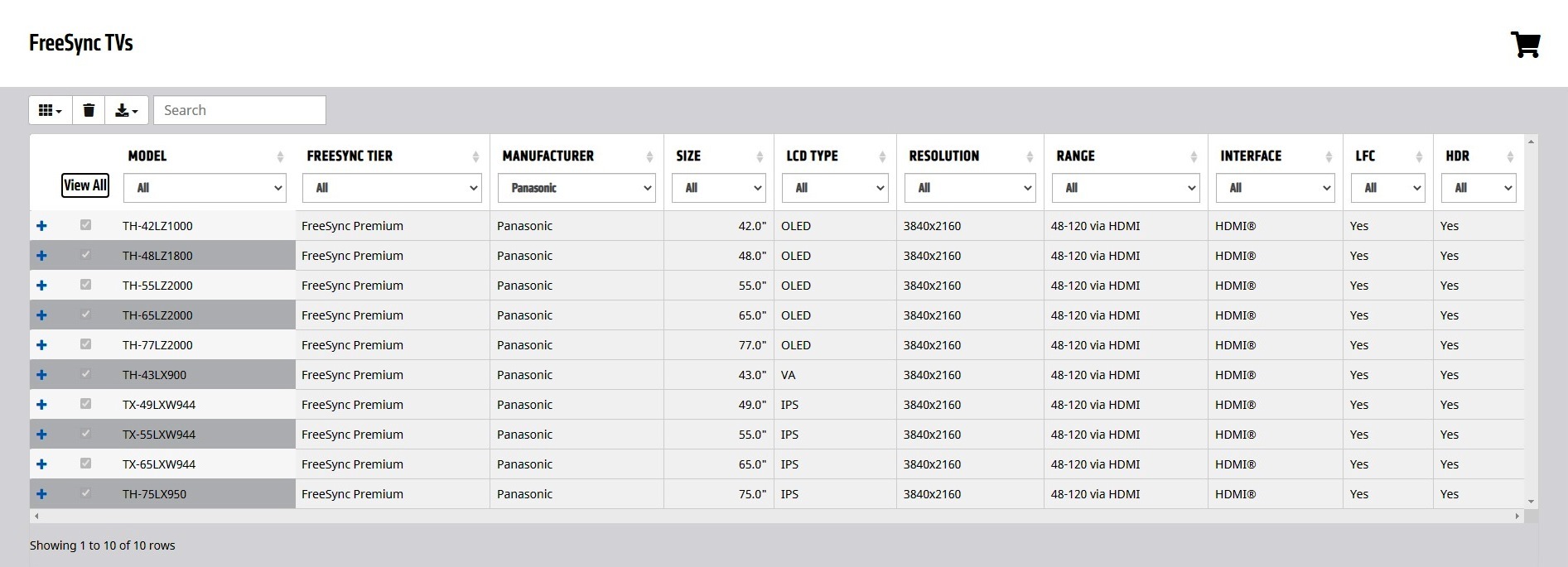
Task: Click the horizontal scrollbar left arrow
Action: (36, 516)
